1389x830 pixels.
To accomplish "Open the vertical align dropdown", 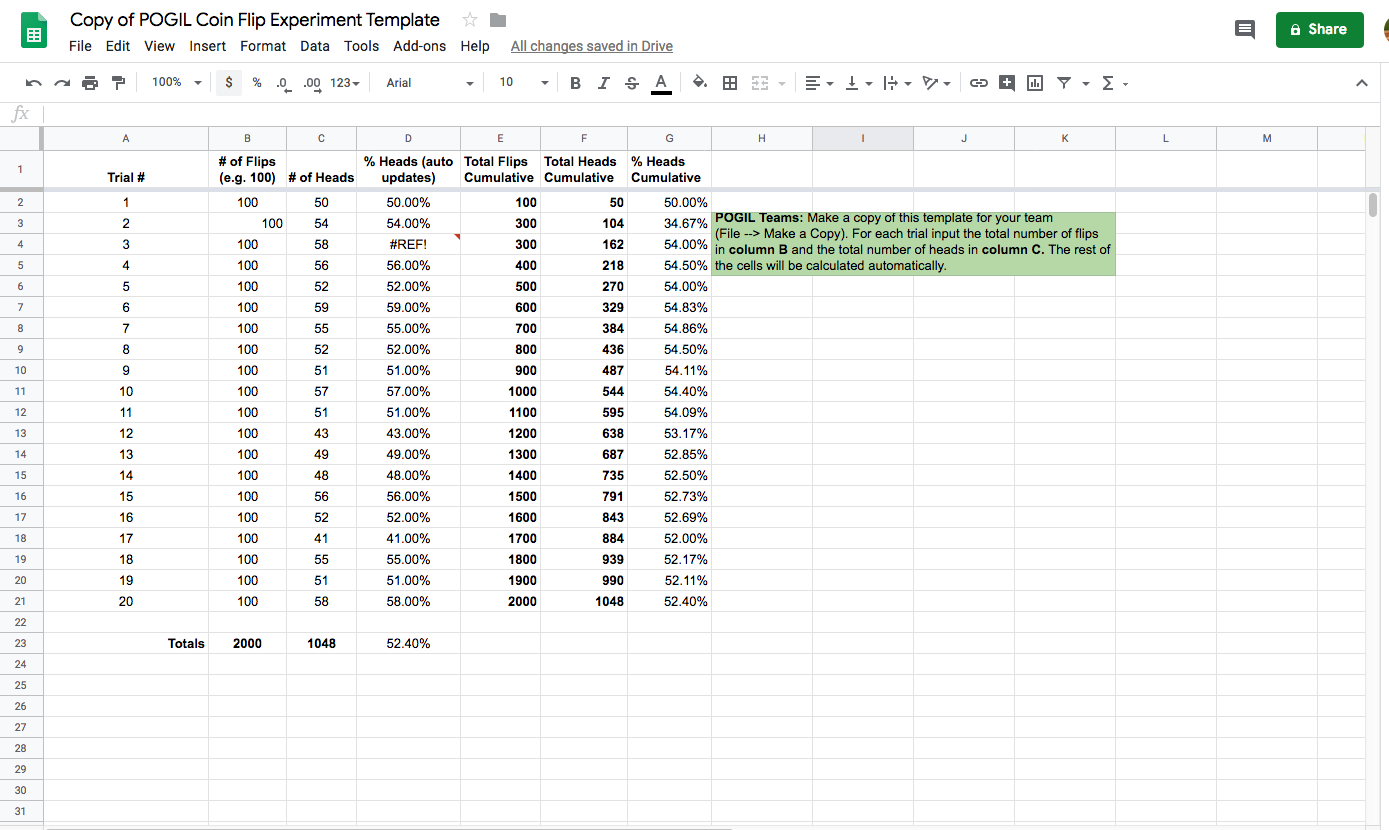I will 858,83.
